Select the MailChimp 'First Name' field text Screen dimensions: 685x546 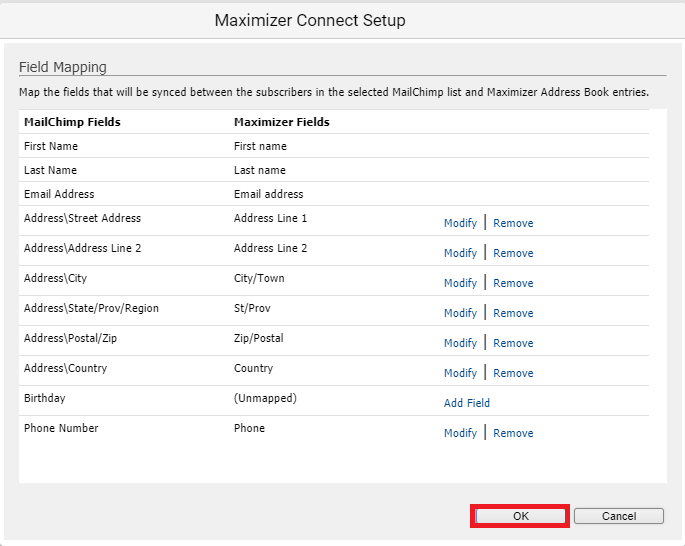51,146
